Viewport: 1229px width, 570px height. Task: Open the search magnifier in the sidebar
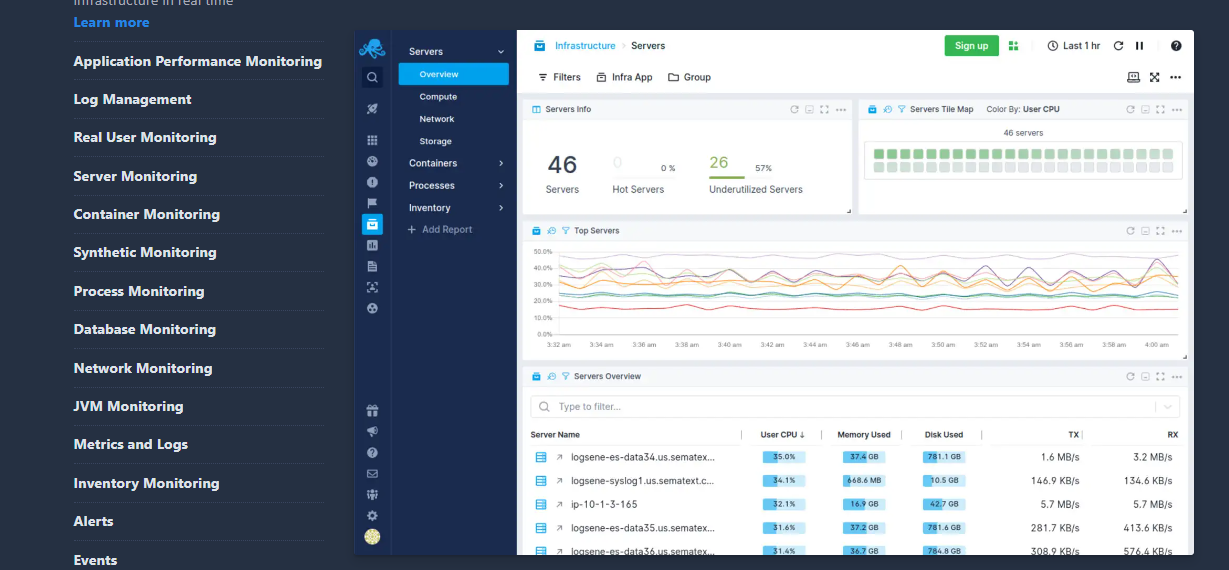[372, 77]
